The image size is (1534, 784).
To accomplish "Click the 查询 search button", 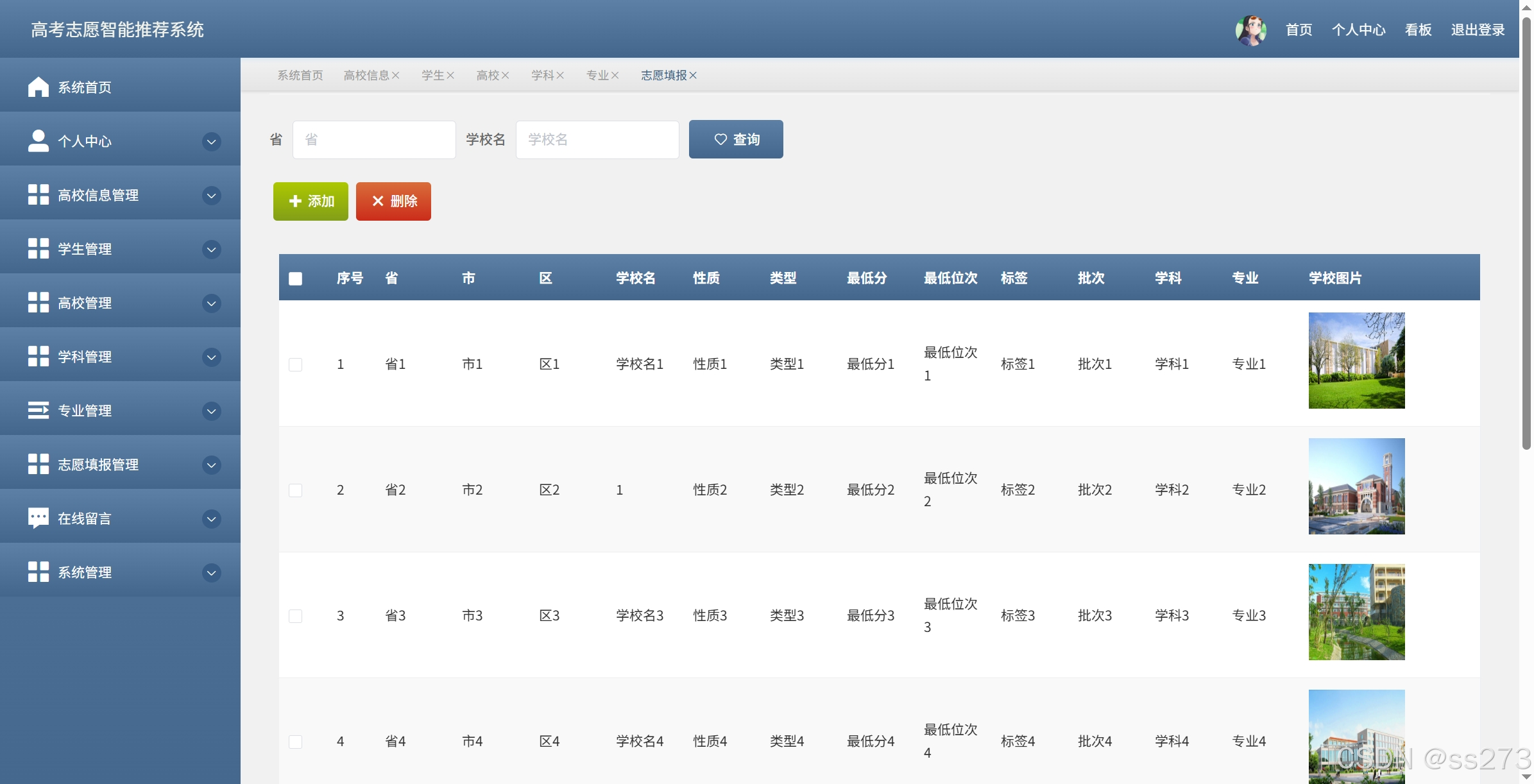I will coord(736,139).
